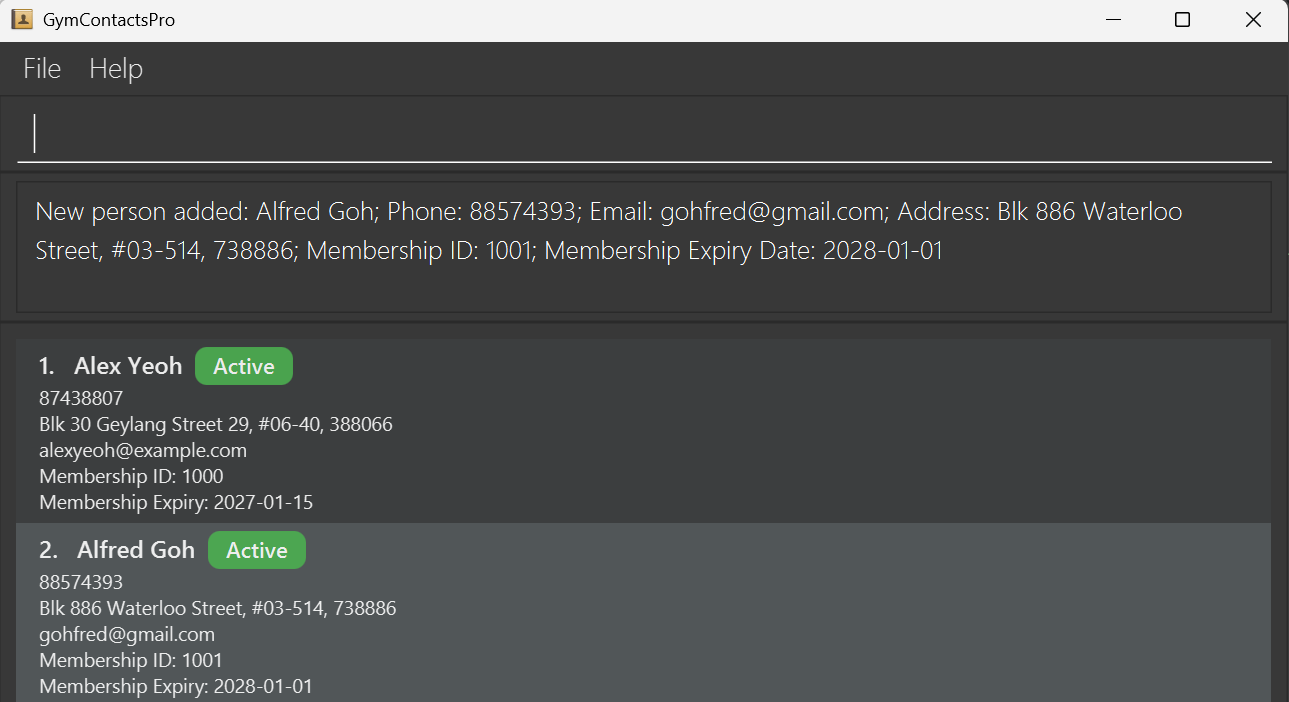Click Alex Yeoh's phone number 87438807
Image resolution: width=1289 pixels, height=702 pixels.
click(81, 398)
